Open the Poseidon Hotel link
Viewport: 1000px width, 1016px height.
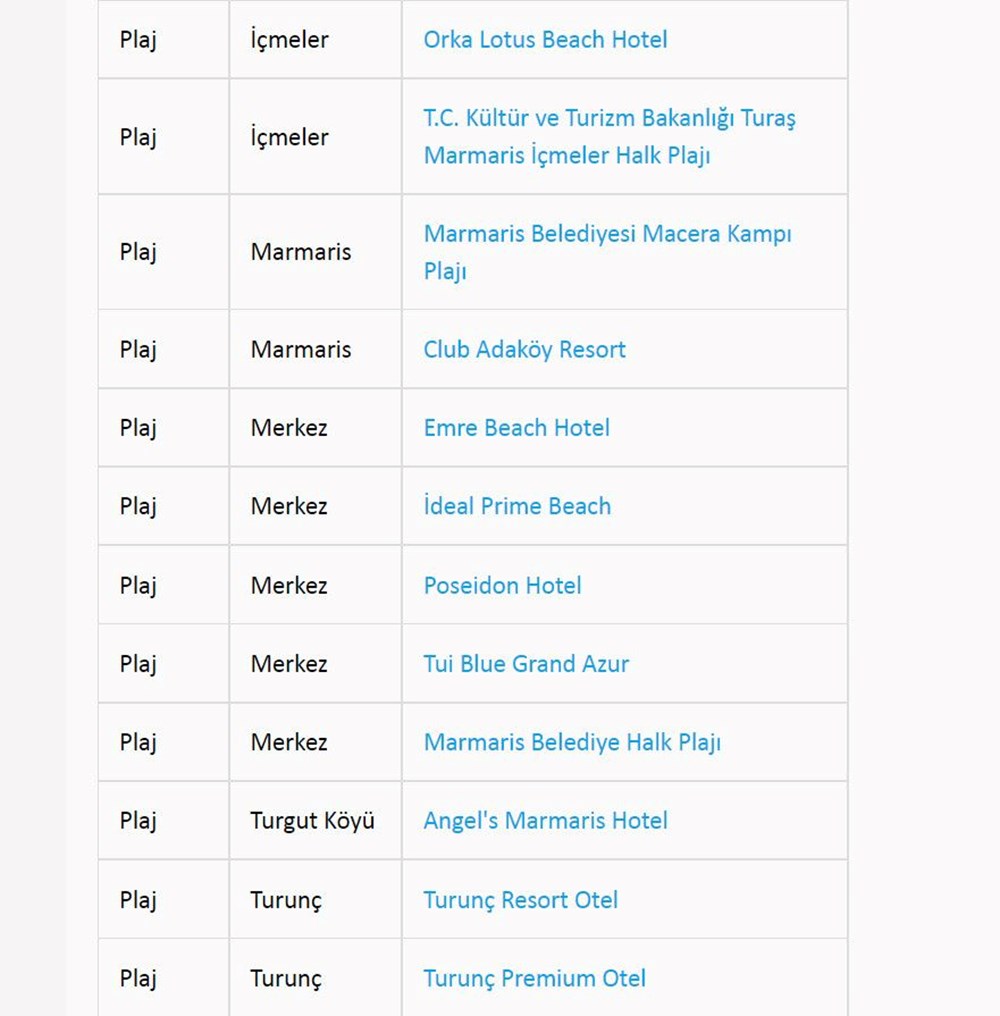pos(502,585)
